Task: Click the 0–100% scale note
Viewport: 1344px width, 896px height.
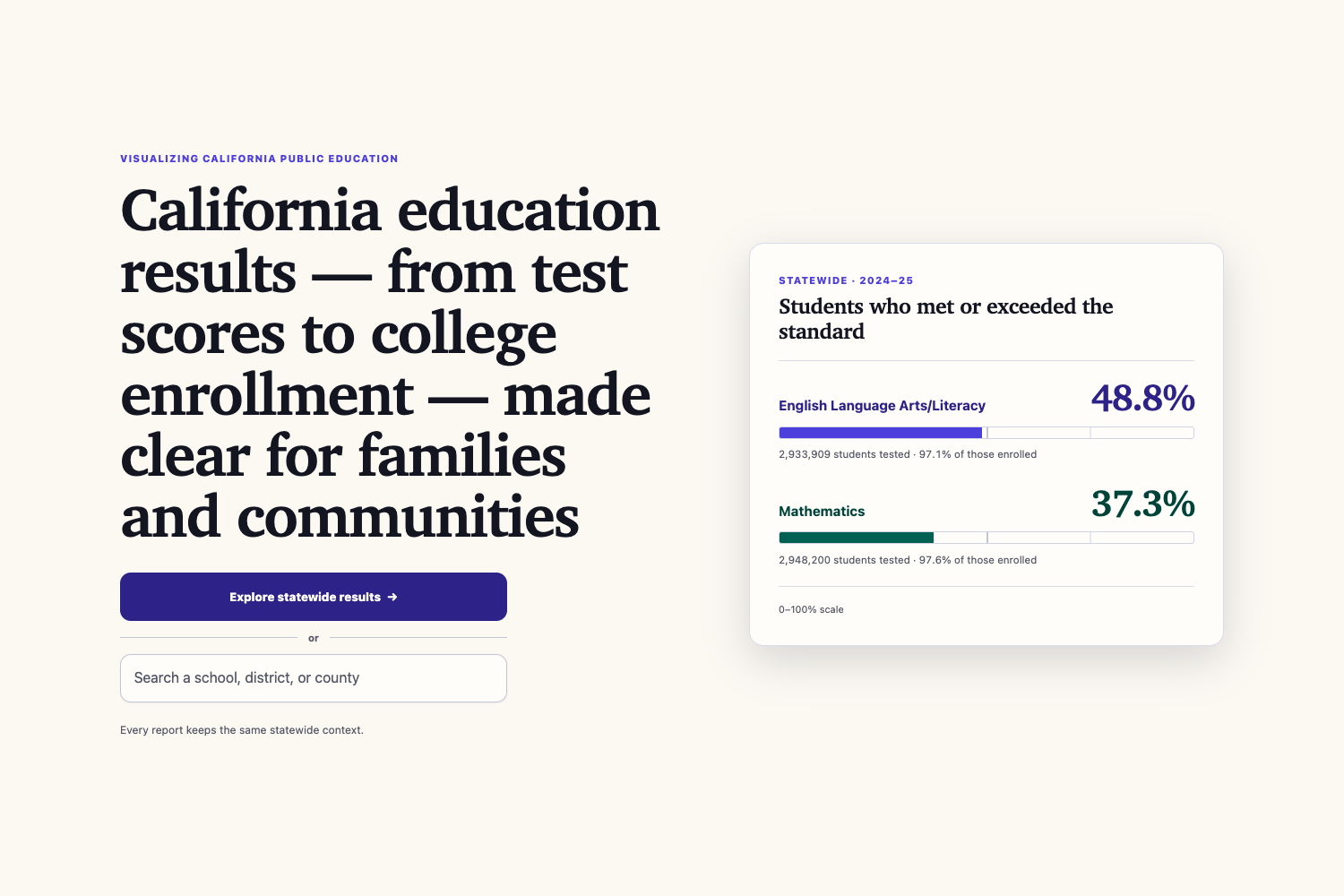Action: [x=811, y=609]
